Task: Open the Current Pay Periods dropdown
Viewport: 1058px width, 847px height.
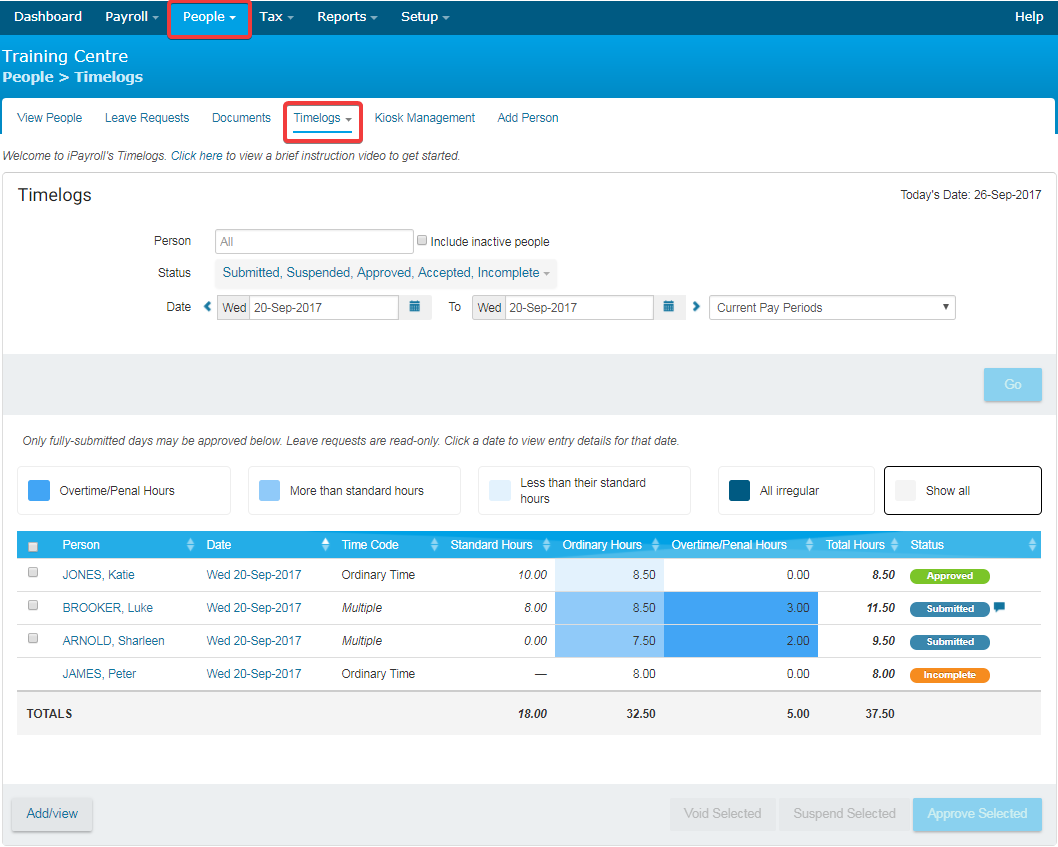Action: pos(832,307)
